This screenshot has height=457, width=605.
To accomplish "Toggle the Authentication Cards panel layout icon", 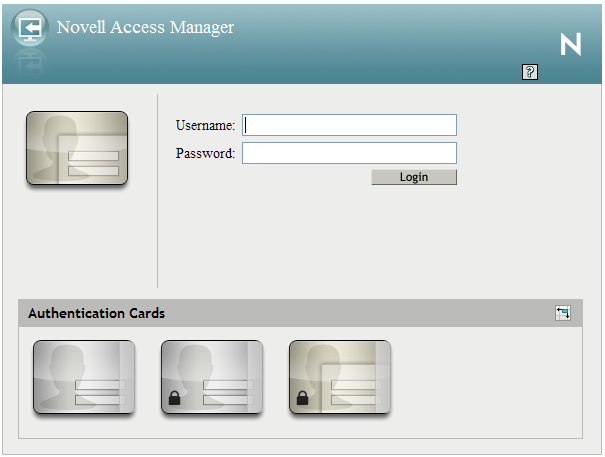I will pyautogui.click(x=563, y=313).
